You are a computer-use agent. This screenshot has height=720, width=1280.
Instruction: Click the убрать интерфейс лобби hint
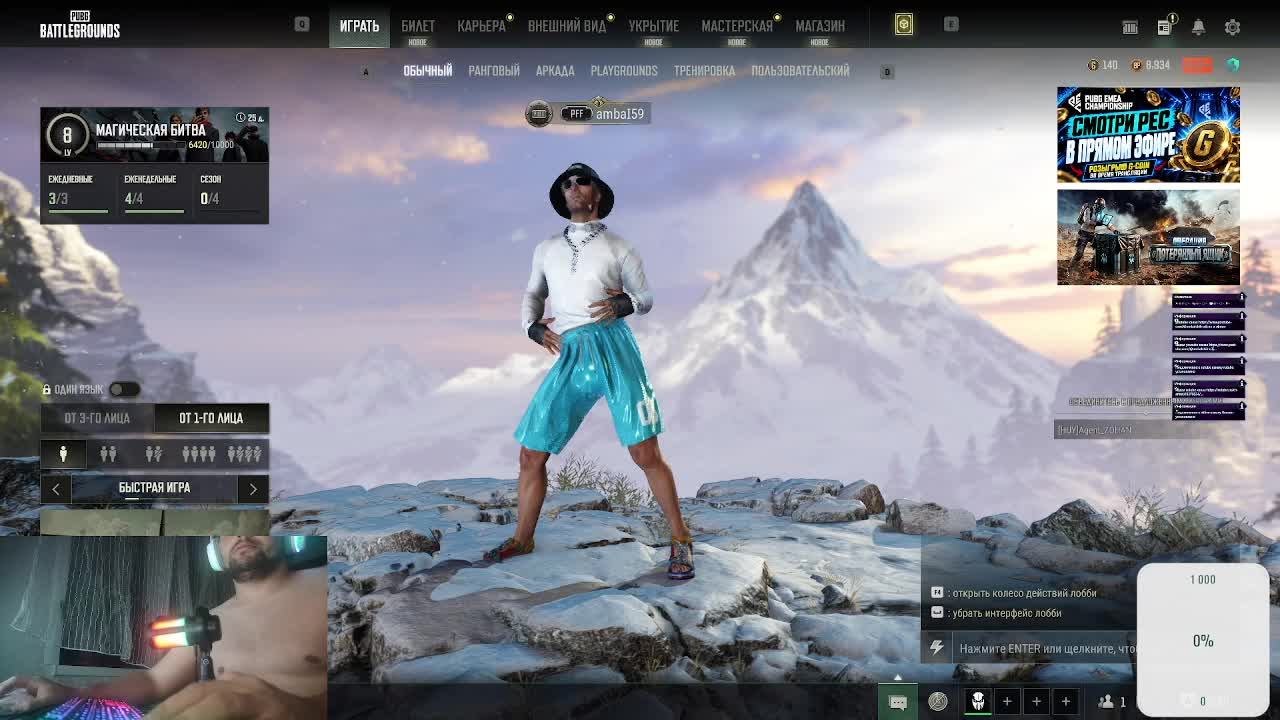pyautogui.click(x=996, y=613)
